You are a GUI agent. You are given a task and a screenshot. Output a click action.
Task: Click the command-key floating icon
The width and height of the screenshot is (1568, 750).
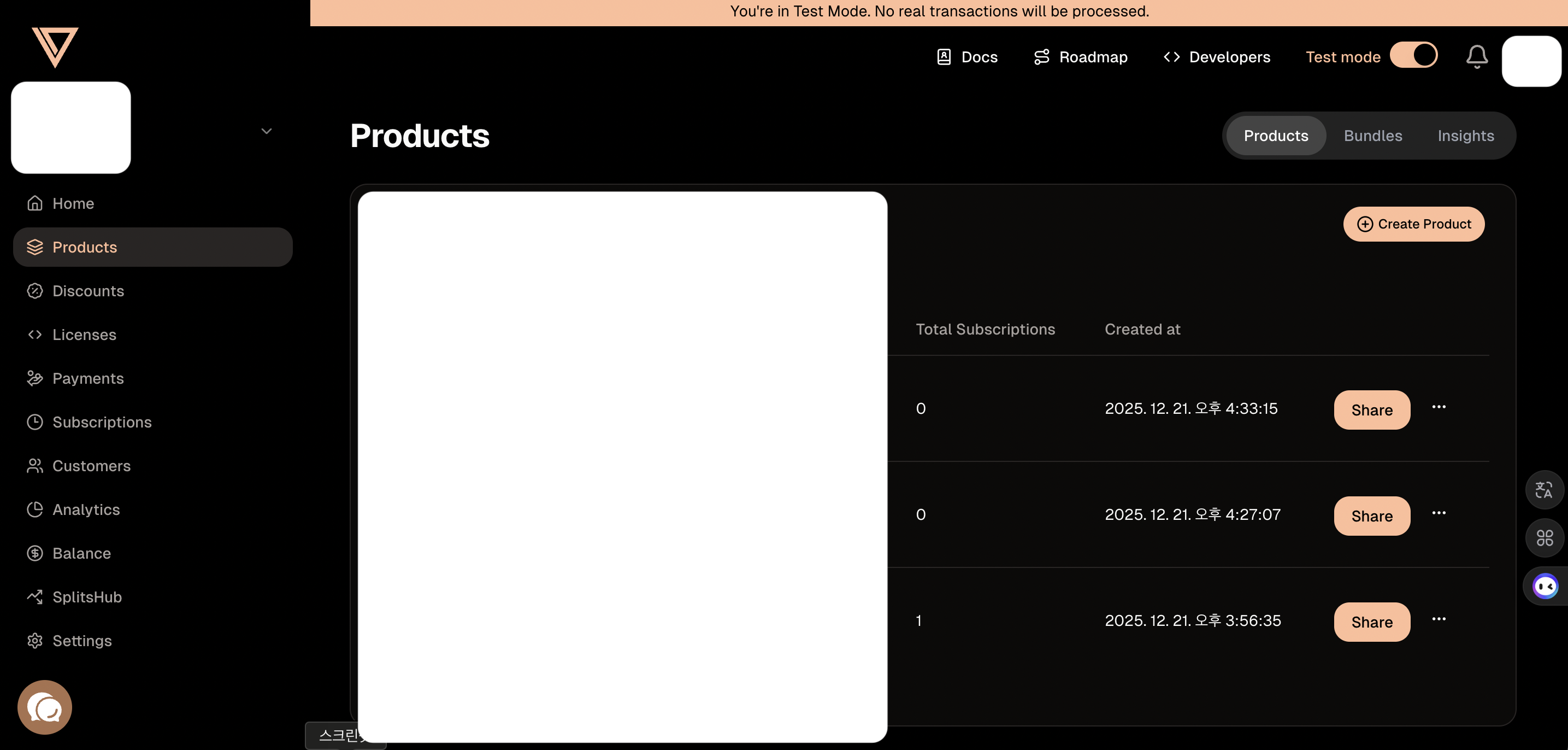tap(1543, 537)
